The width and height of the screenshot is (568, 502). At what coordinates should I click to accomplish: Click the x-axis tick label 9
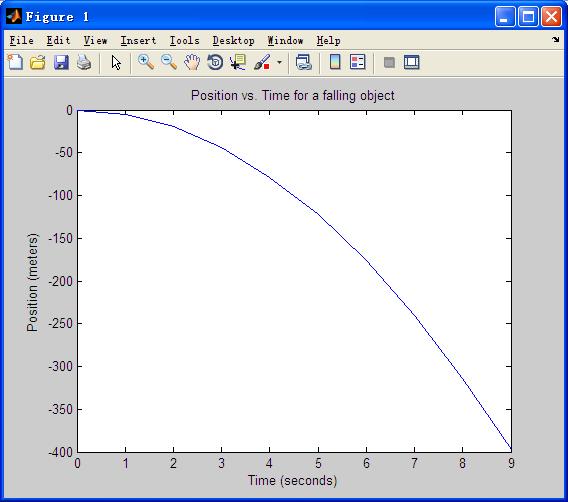click(511, 463)
